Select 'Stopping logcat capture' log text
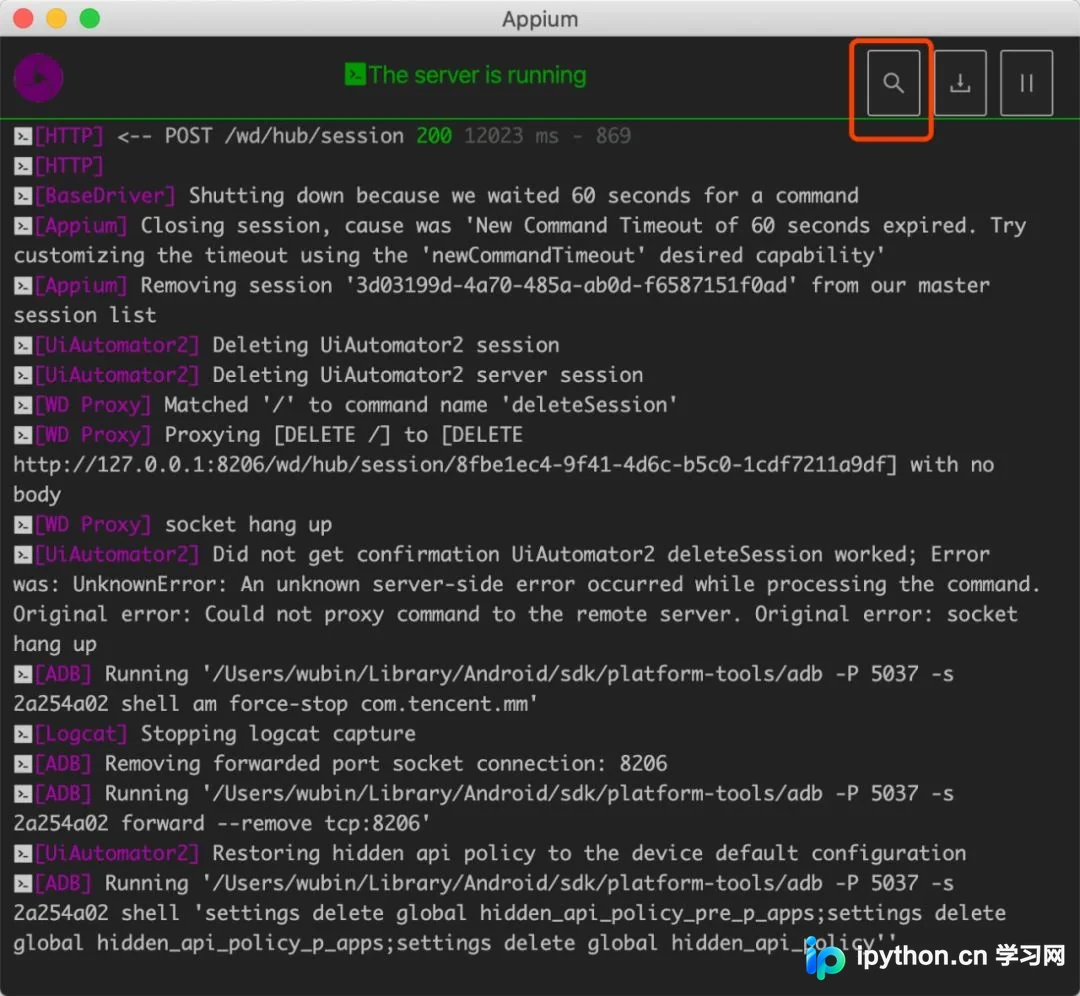This screenshot has height=996, width=1080. point(278,734)
